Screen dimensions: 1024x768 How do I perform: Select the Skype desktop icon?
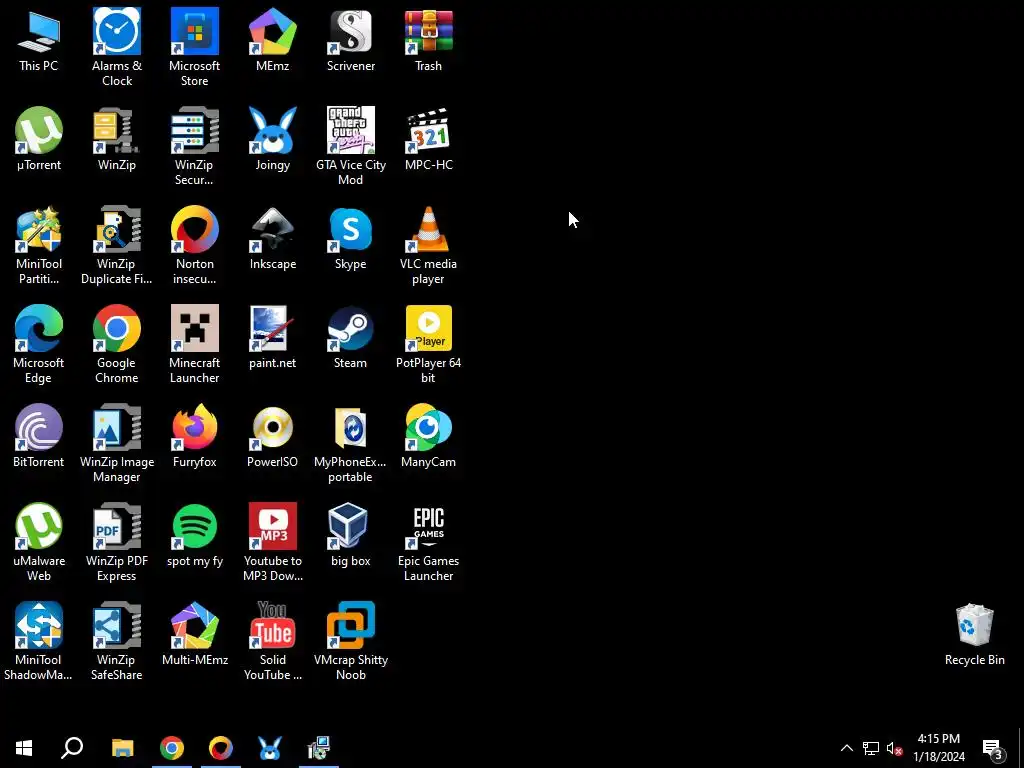pyautogui.click(x=351, y=238)
